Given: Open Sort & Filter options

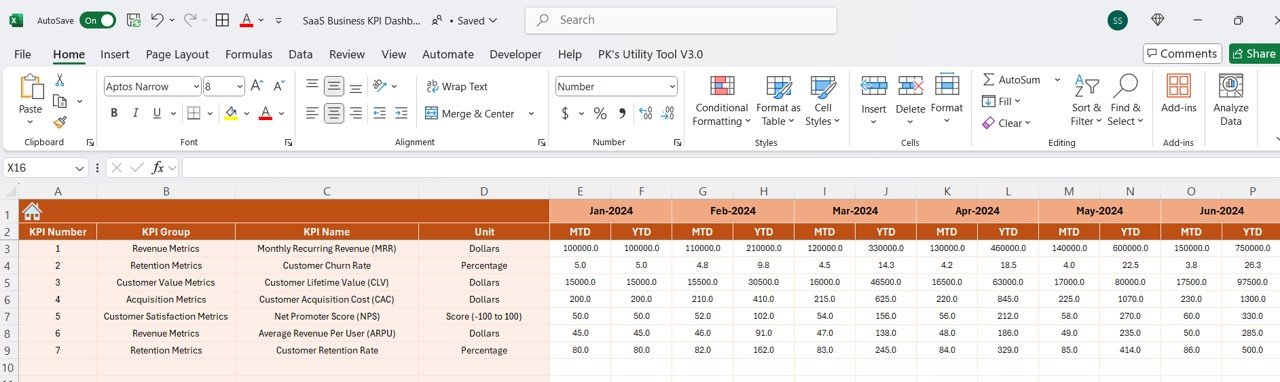Looking at the screenshot, I should (x=1086, y=102).
